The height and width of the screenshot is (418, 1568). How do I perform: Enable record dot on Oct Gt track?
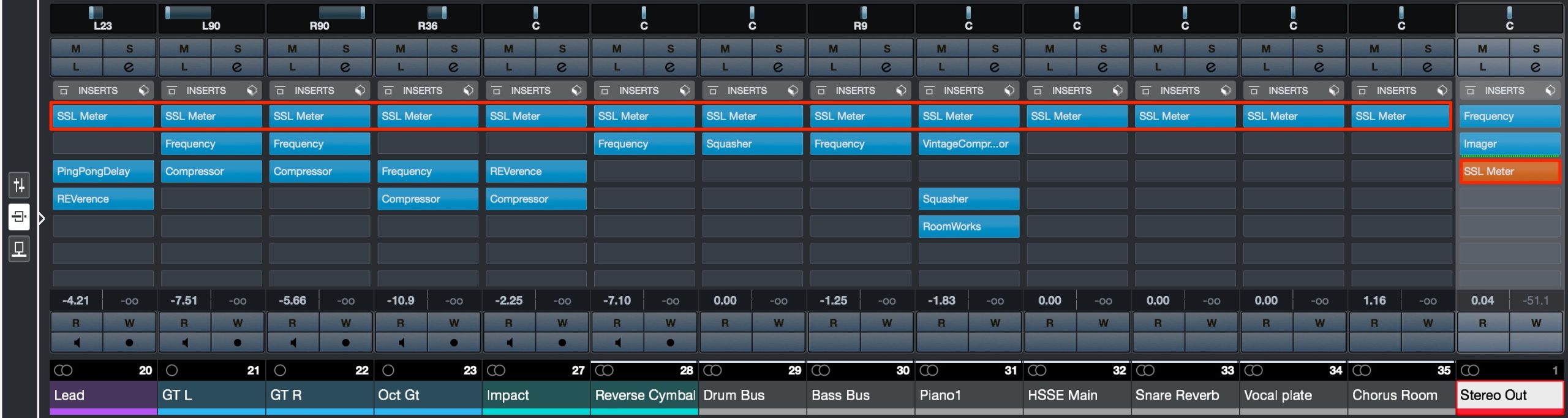454,343
